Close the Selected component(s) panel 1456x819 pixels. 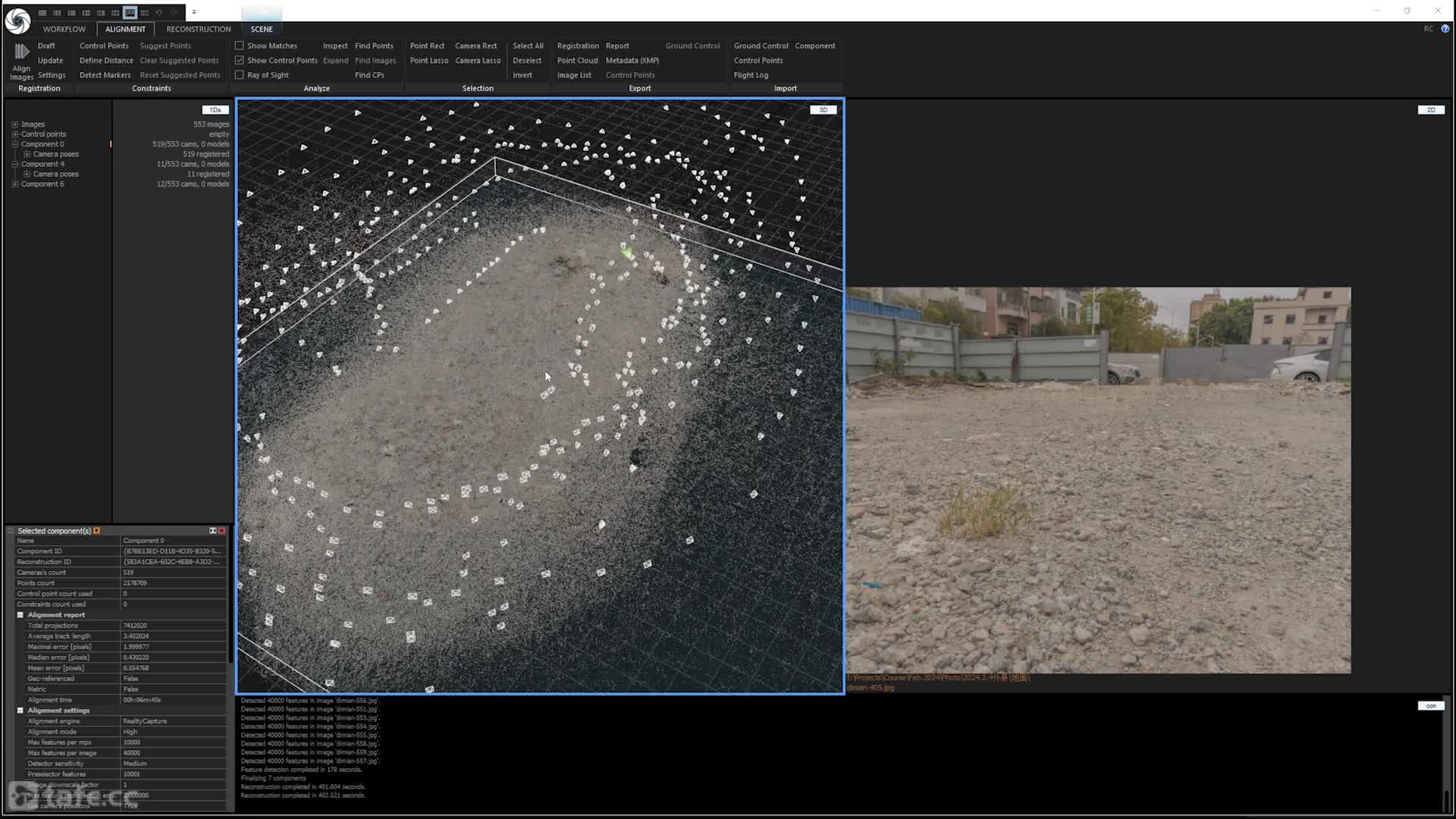[x=221, y=531]
